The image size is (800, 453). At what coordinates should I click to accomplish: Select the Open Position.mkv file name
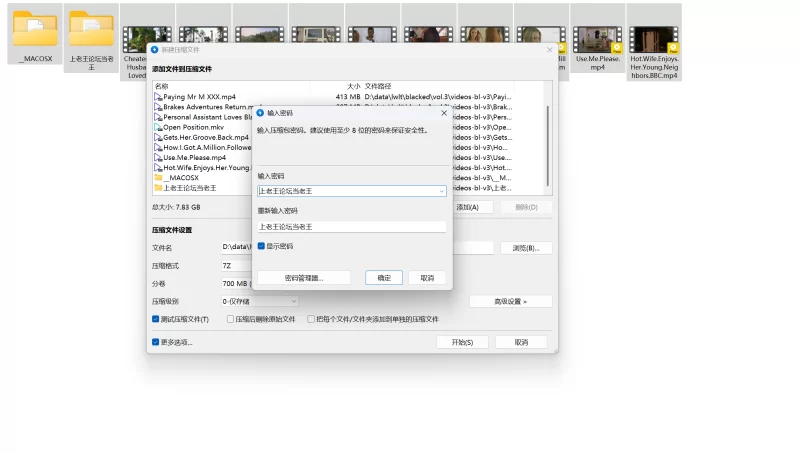coord(193,128)
